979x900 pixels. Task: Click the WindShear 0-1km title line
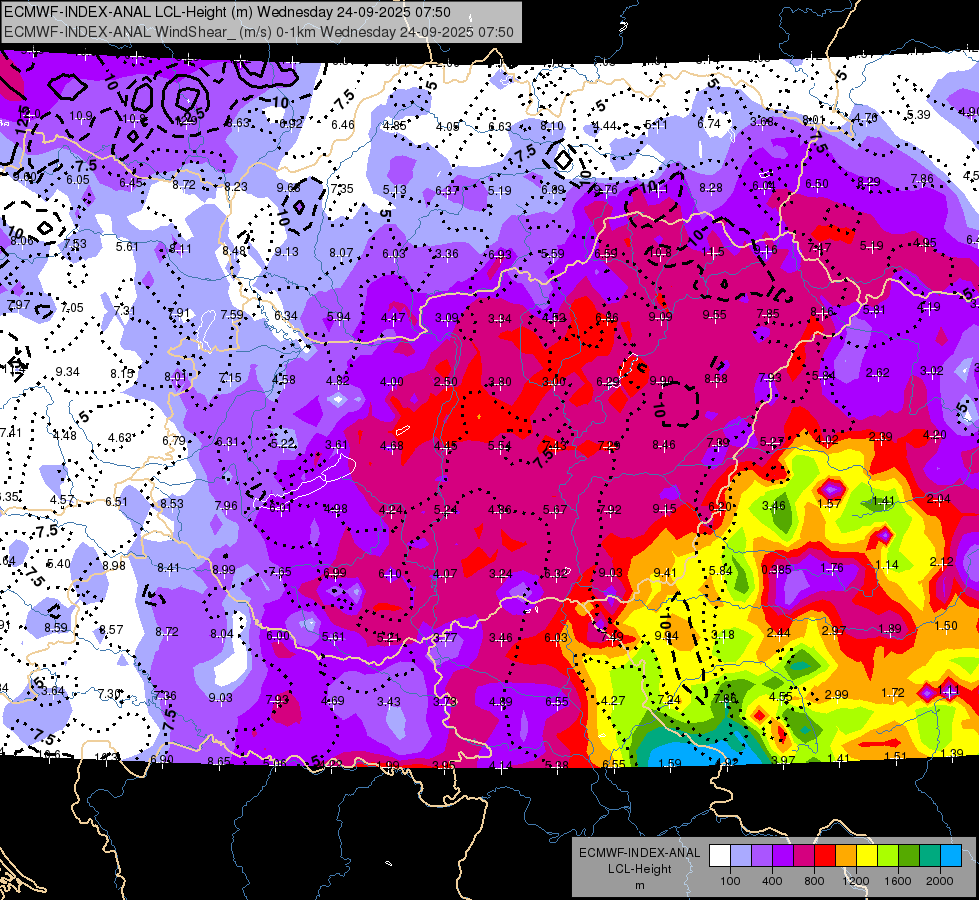pos(259,32)
